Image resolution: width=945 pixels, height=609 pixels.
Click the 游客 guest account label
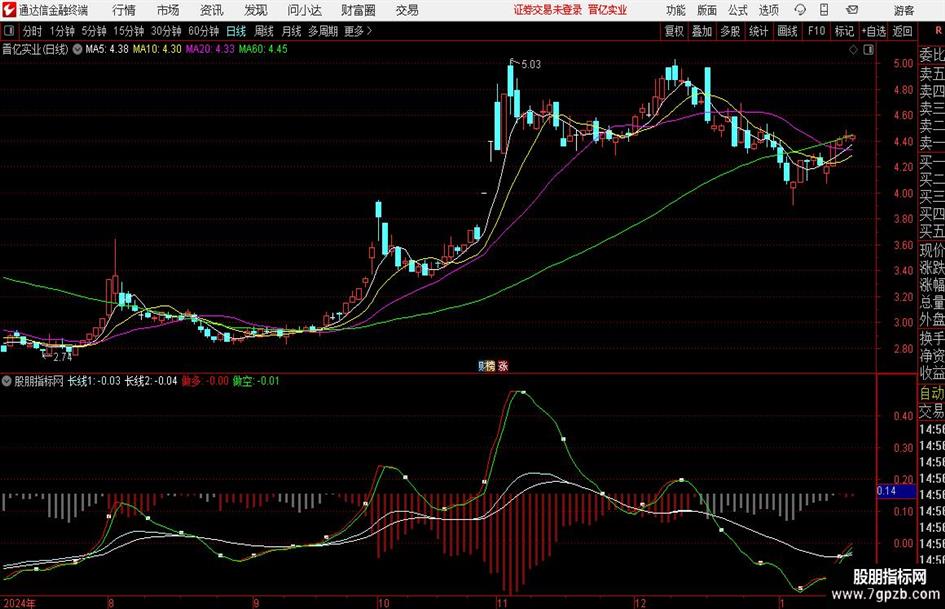pyautogui.click(x=904, y=10)
